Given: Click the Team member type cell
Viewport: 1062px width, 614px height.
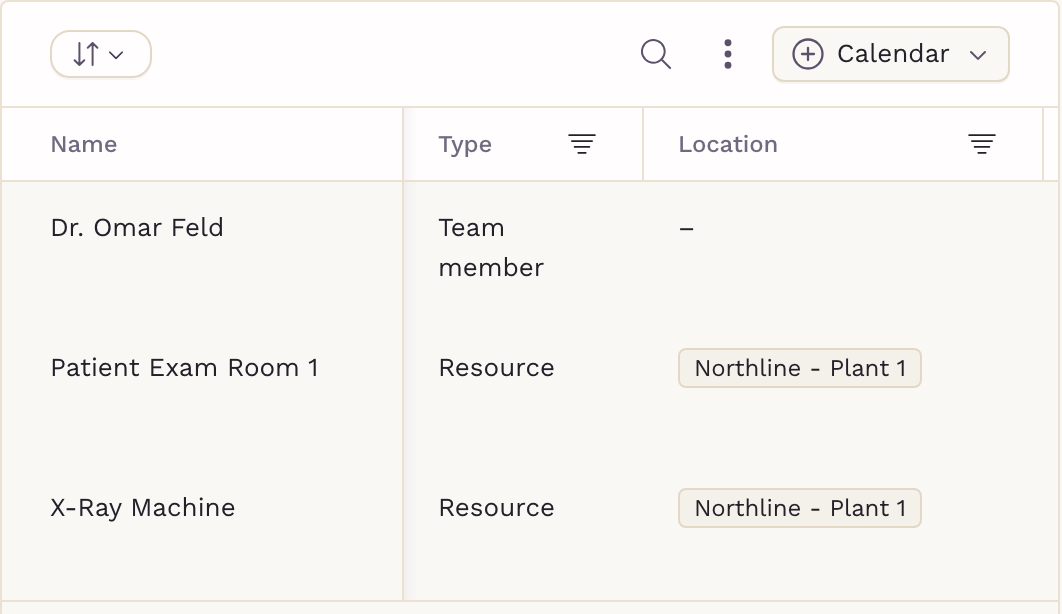Looking at the screenshot, I should [x=491, y=248].
